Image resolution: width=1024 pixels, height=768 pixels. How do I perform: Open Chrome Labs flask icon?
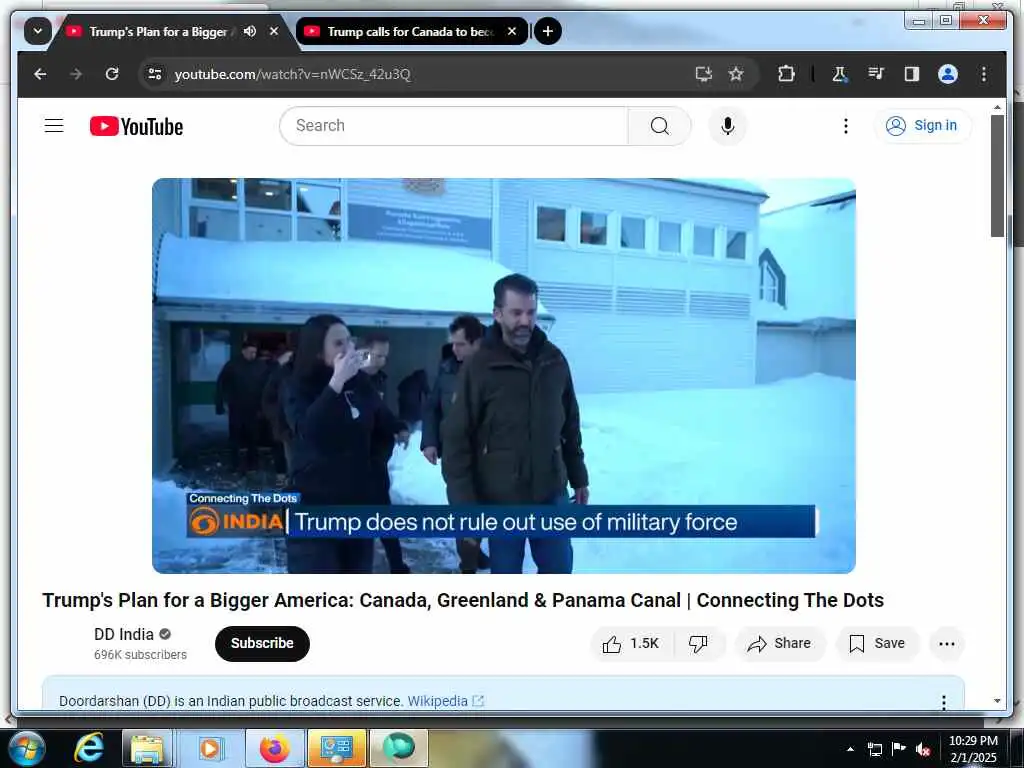839,74
